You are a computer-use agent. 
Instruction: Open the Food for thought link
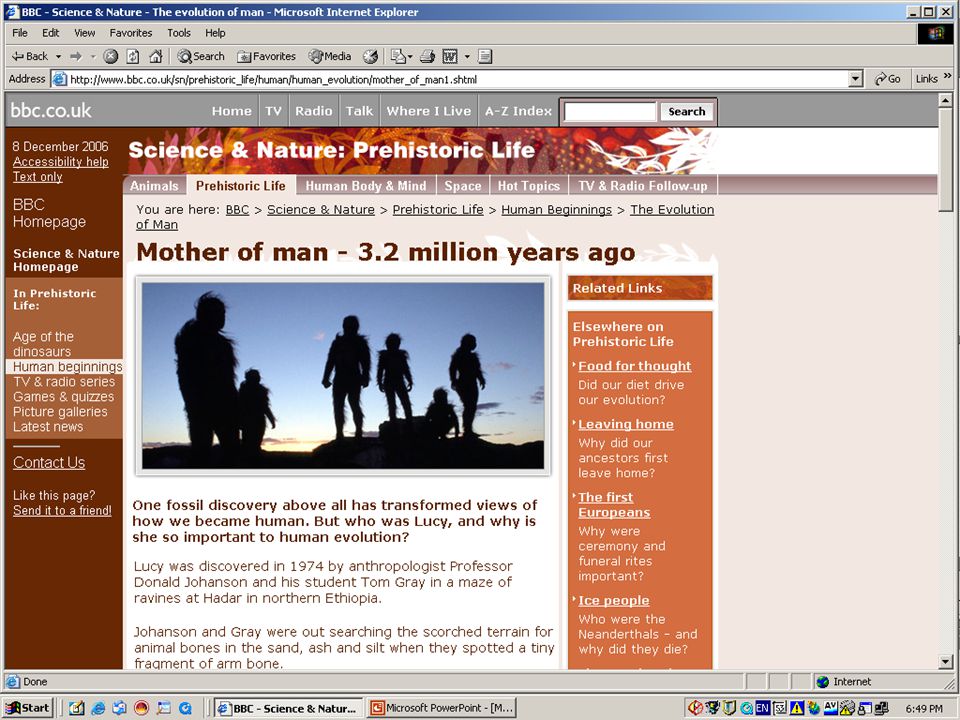634,366
